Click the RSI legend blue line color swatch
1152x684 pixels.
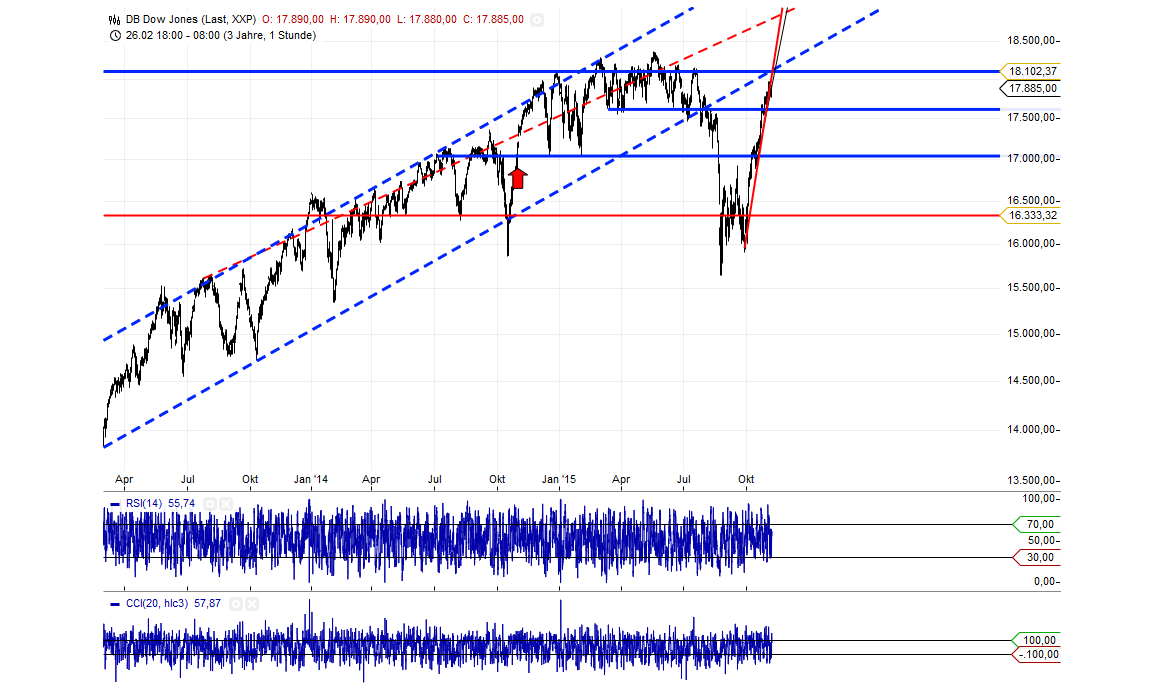pos(115,503)
